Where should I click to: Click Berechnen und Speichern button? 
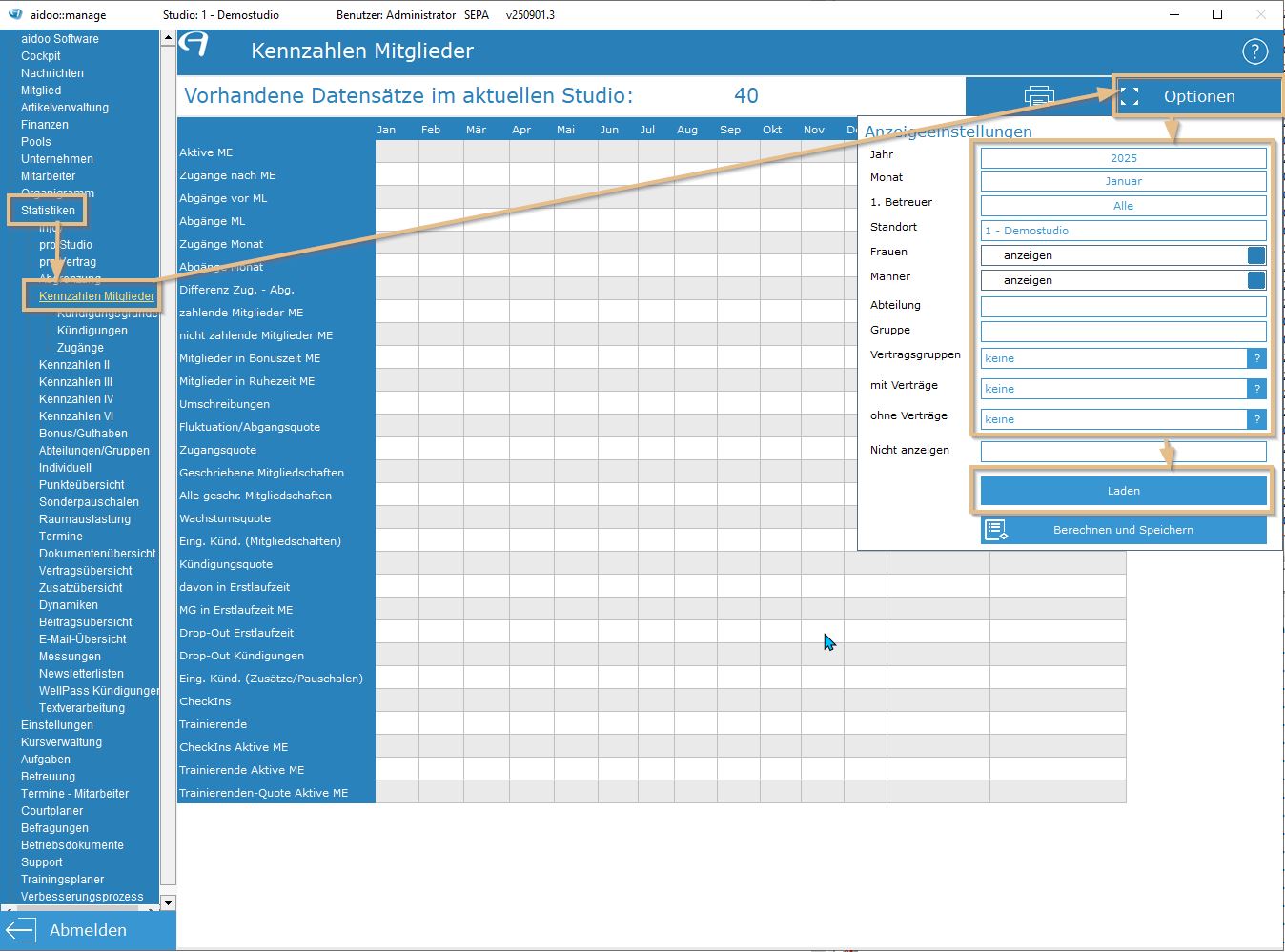(1124, 530)
